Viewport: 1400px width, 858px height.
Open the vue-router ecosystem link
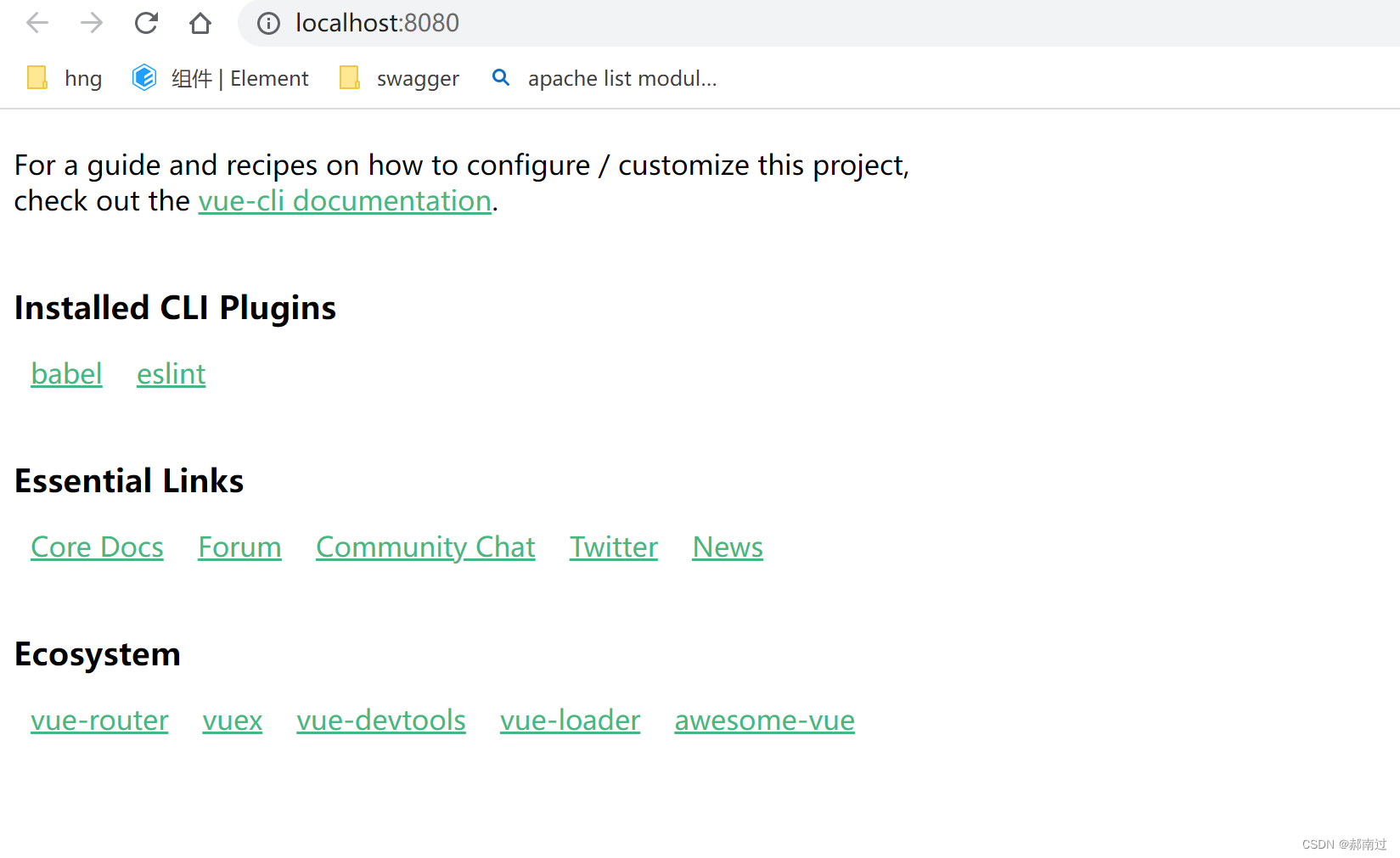[99, 721]
